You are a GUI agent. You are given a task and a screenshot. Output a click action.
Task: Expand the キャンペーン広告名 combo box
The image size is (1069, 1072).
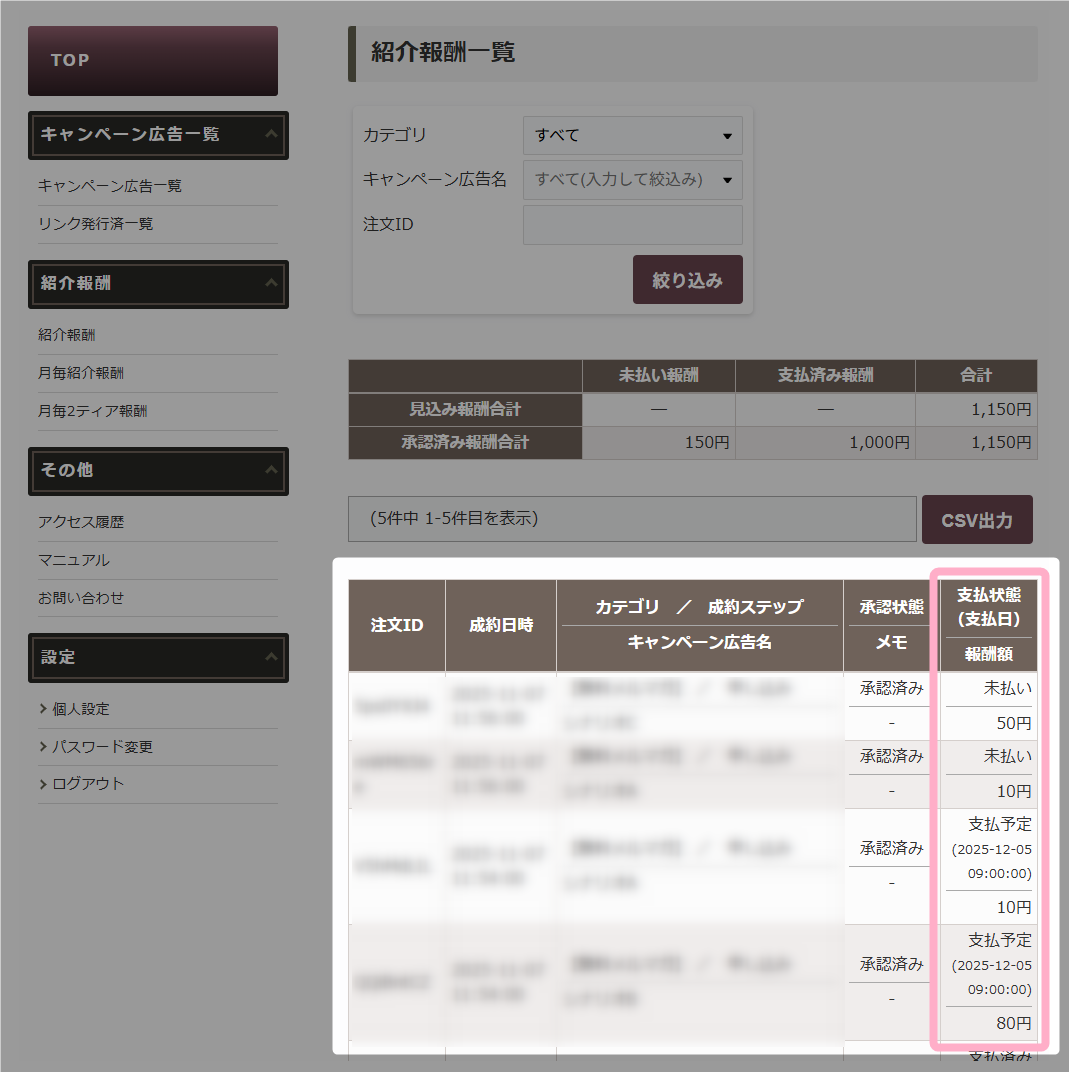(632, 180)
